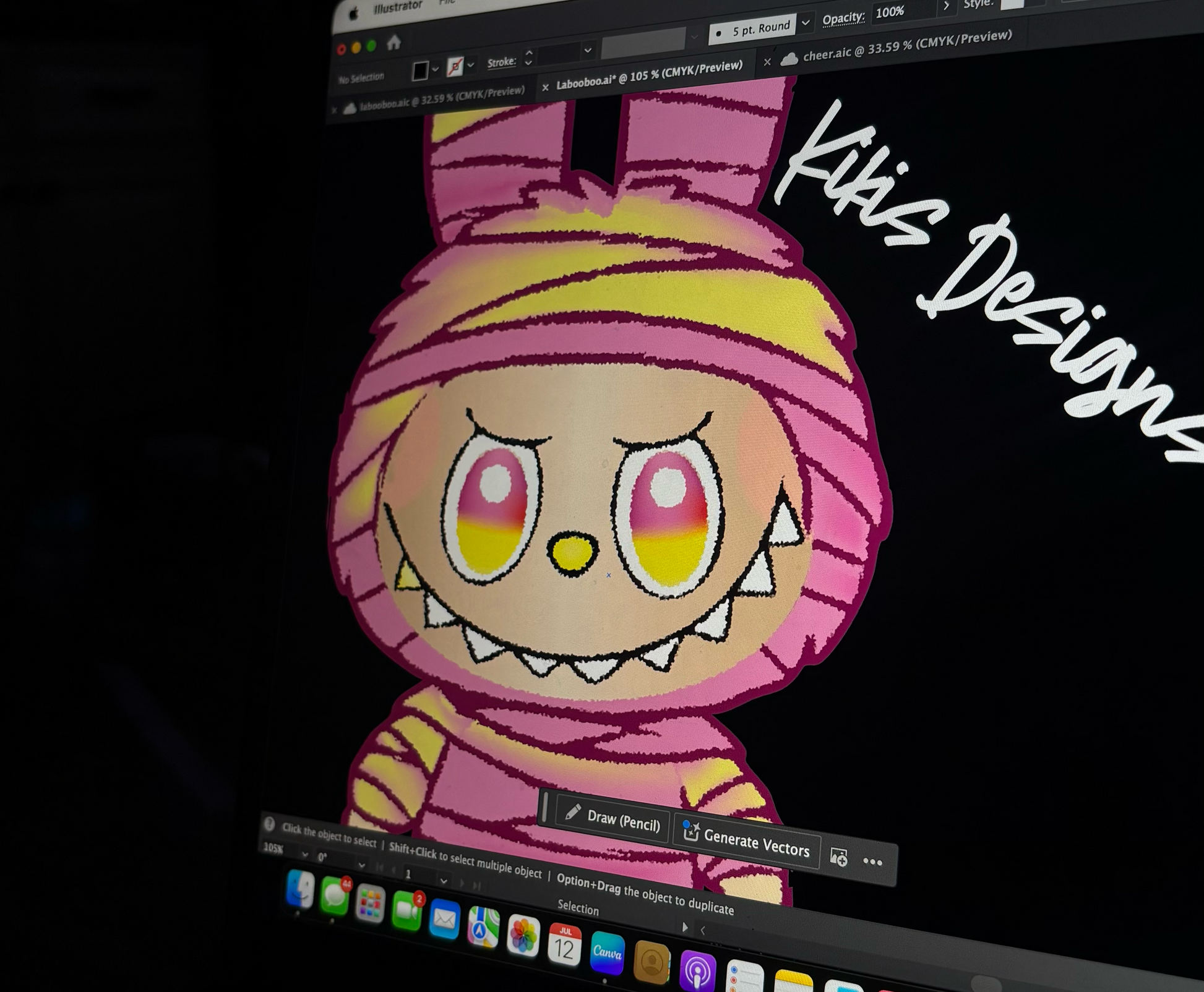Expand the Fill color dropdown arrow
Image resolution: width=1204 pixels, height=992 pixels.
tap(435, 69)
